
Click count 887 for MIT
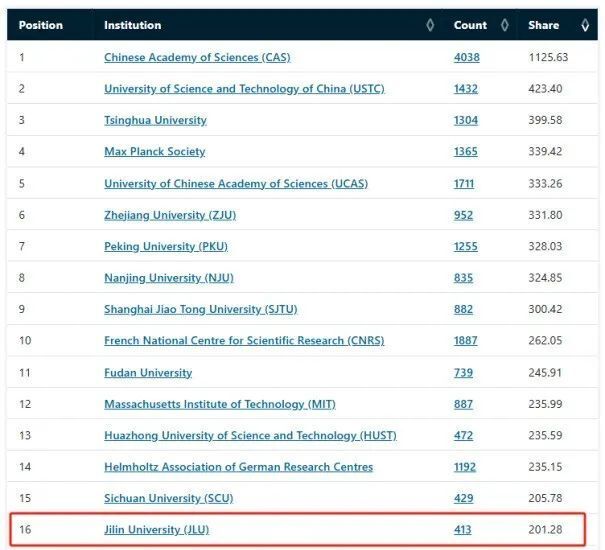[463, 404]
